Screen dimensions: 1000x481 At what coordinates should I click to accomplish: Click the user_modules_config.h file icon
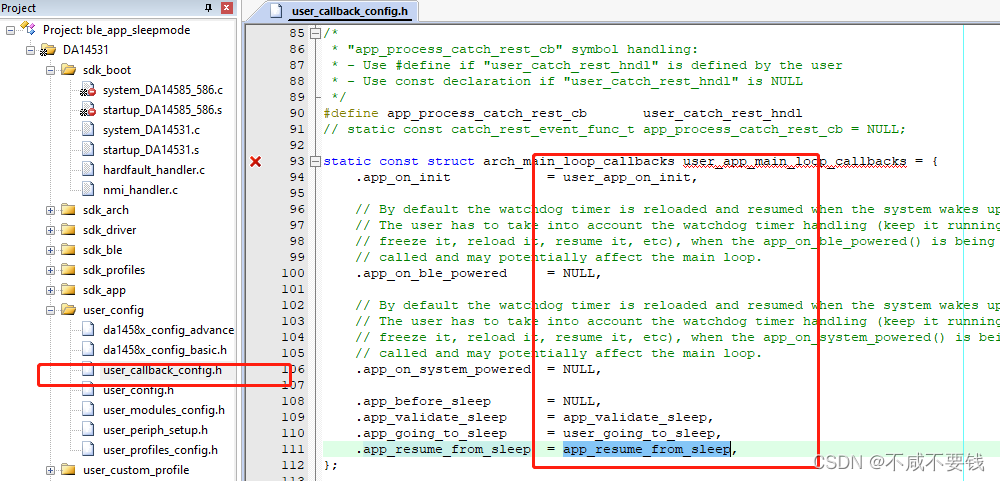pyautogui.click(x=88, y=410)
